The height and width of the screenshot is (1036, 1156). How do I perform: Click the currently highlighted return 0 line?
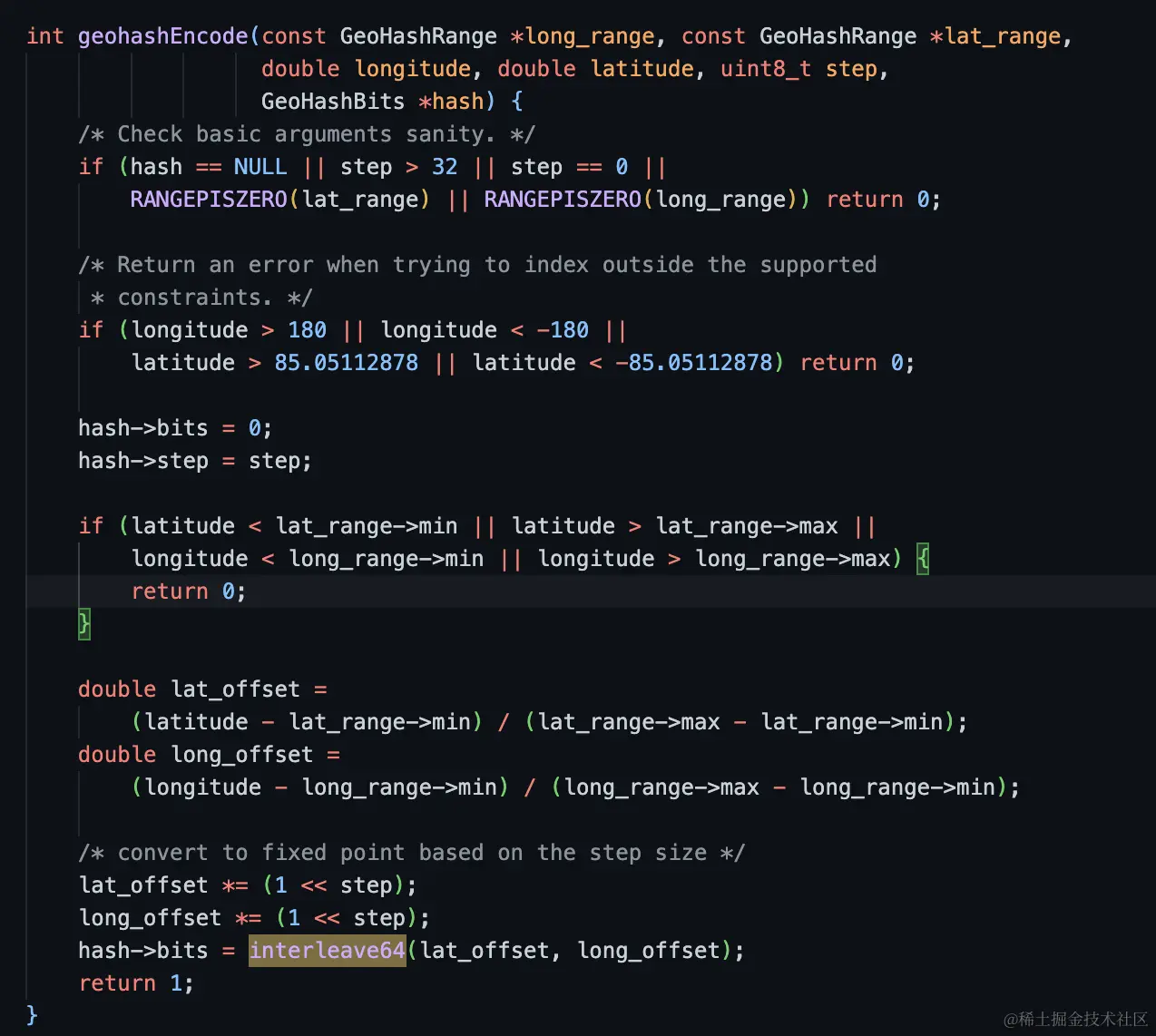[x=187, y=591]
